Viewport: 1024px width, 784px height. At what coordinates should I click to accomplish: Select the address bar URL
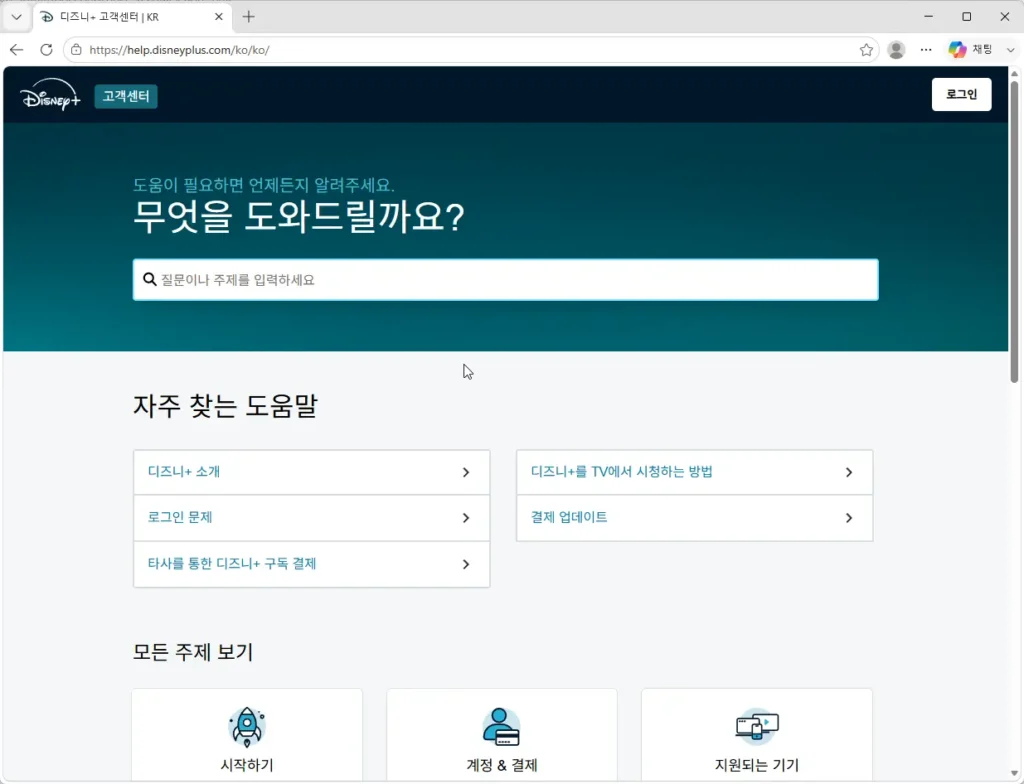pos(179,50)
